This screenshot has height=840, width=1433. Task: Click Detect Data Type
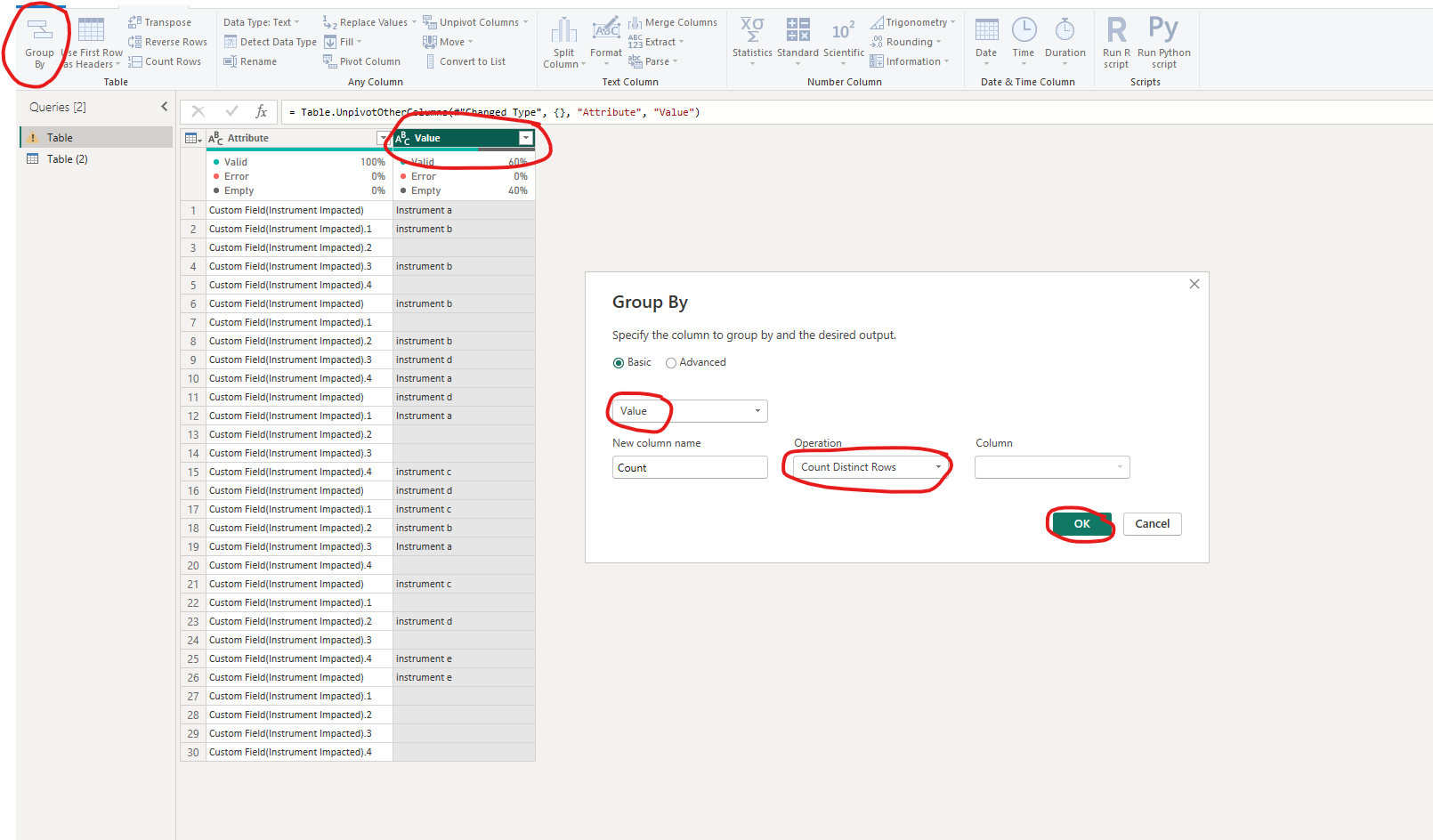point(271,42)
